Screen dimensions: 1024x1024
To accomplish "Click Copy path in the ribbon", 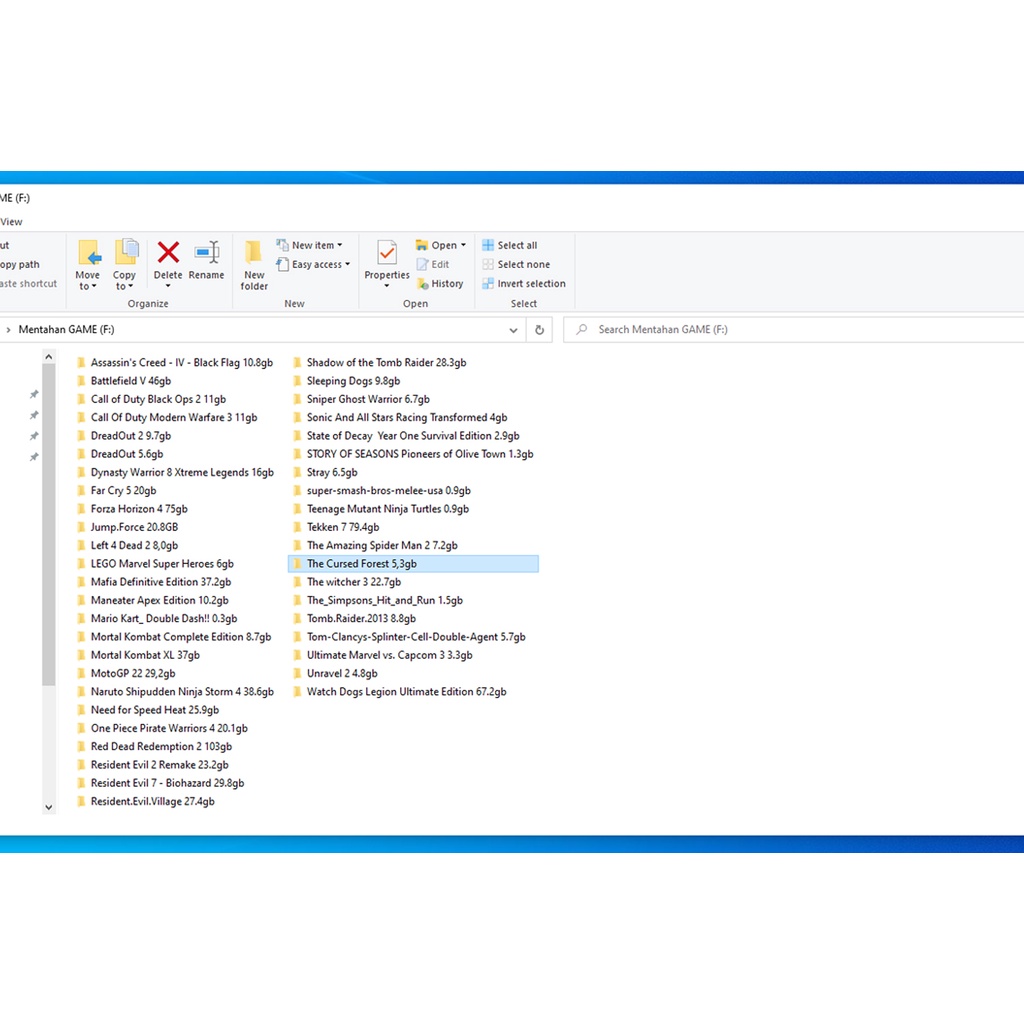I will point(20,264).
